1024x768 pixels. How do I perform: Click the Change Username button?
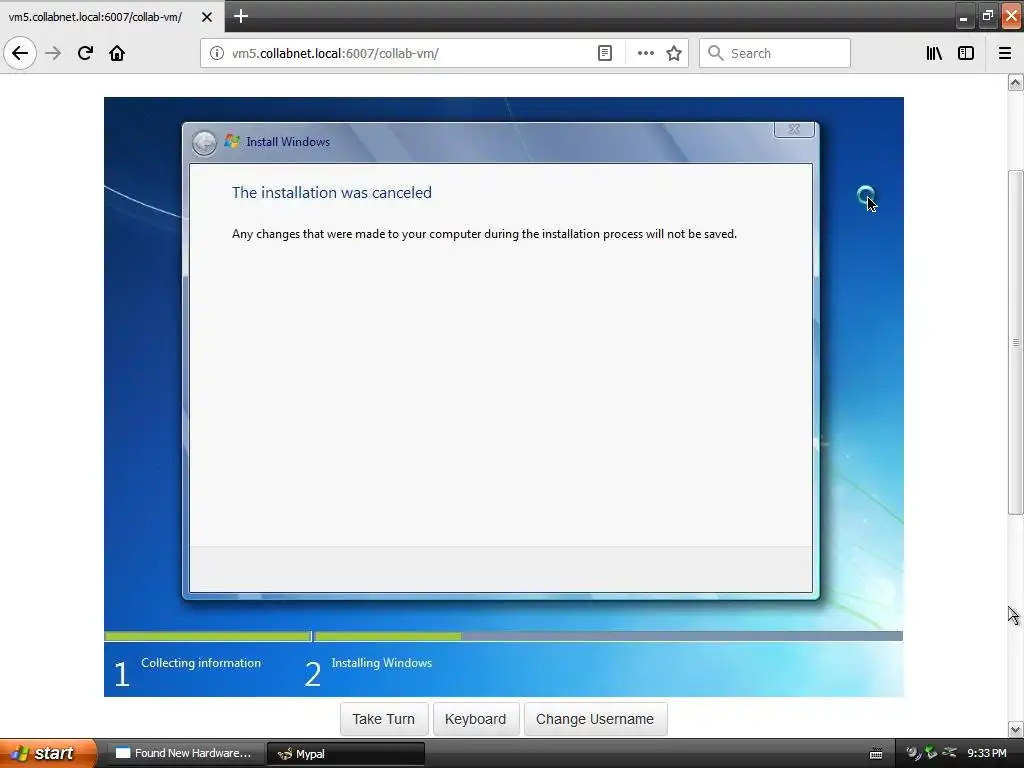[595, 719]
